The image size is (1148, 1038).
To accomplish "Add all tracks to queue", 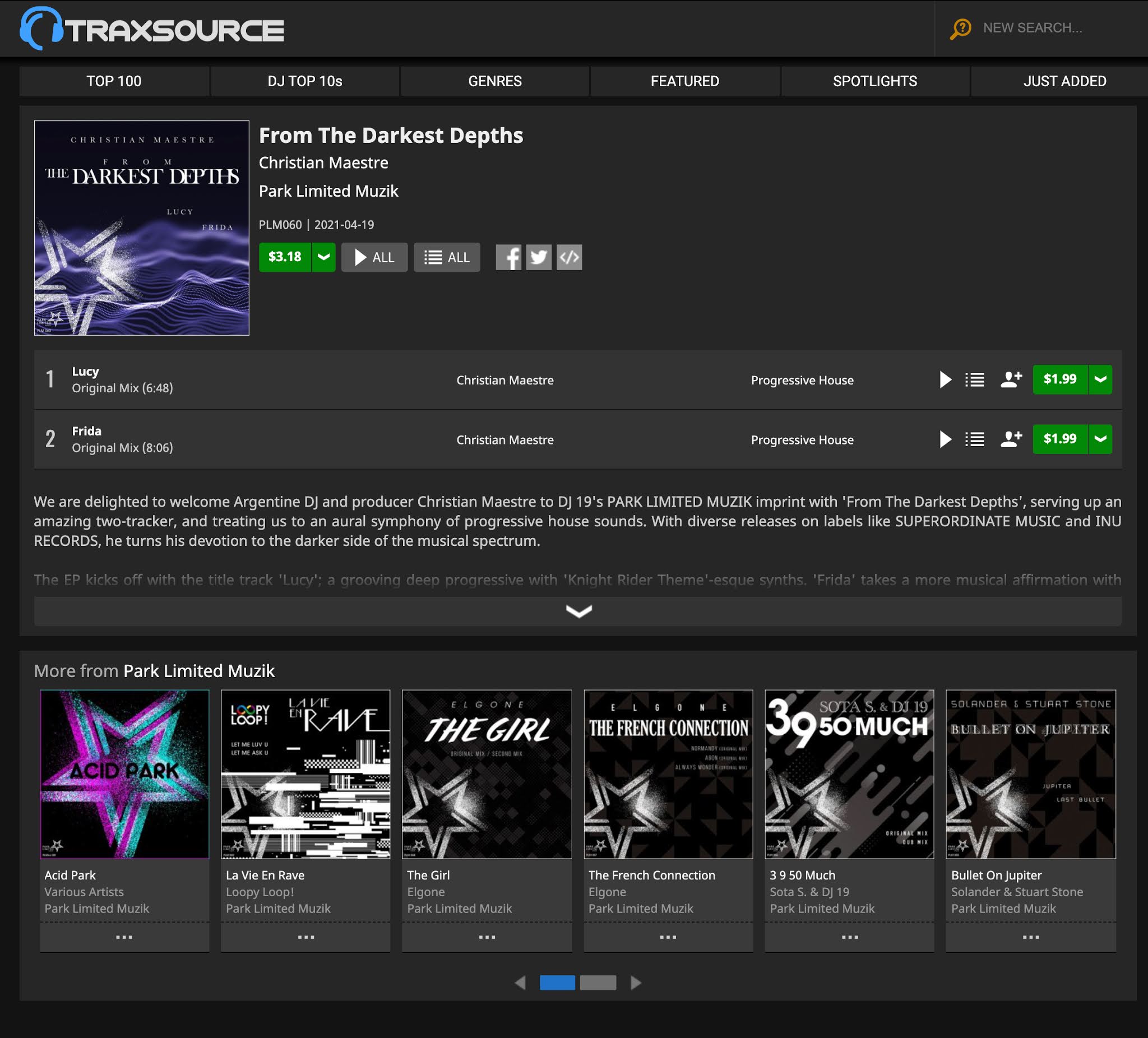I will [x=446, y=257].
